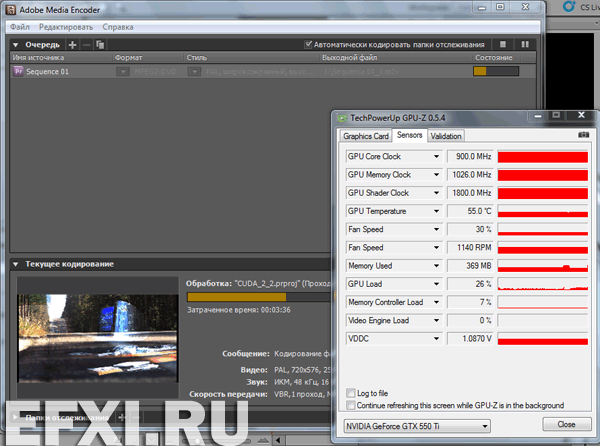Screen dimensions: 600x446
Task: Open the format dropdown for Sequence 01
Action: (x=123, y=72)
